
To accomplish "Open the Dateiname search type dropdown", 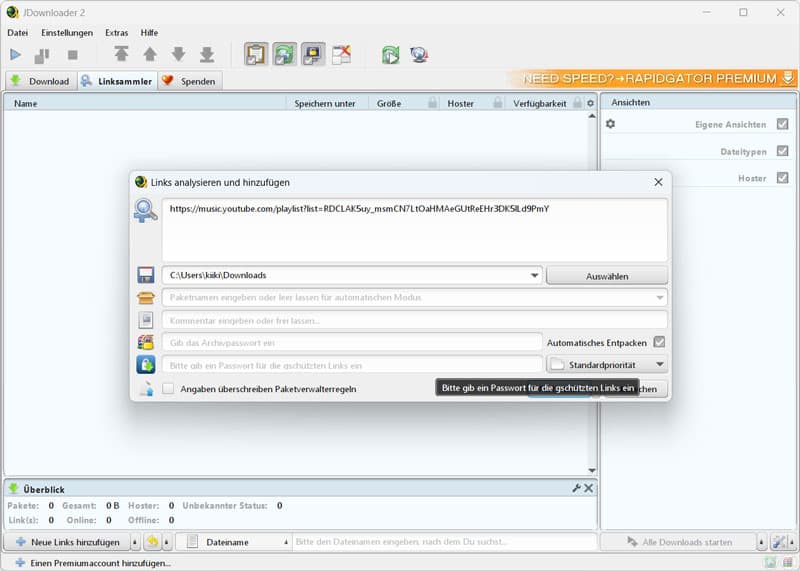I will [x=235, y=542].
